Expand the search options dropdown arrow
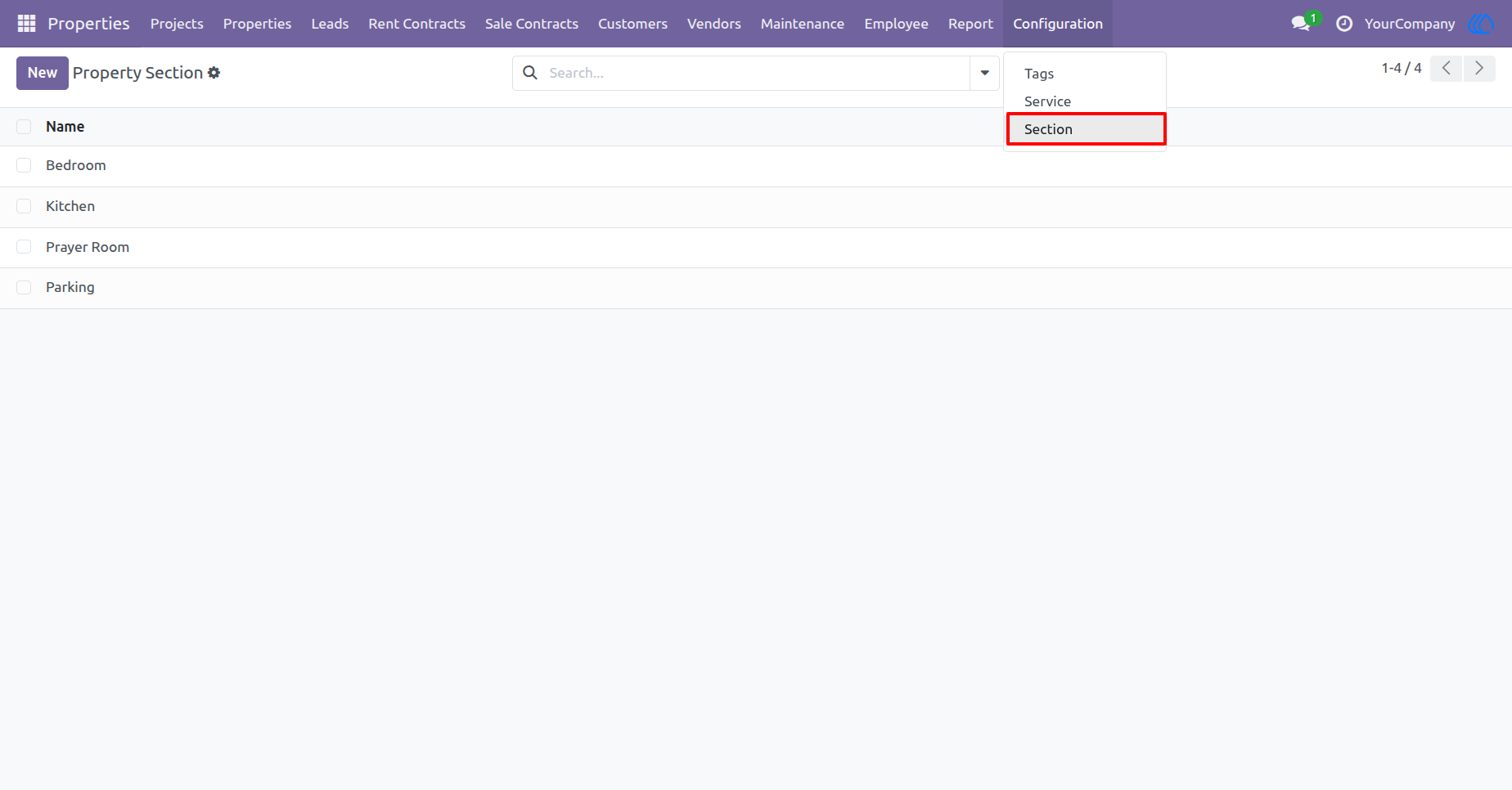Screen dimensions: 1512x790 click(x=985, y=73)
